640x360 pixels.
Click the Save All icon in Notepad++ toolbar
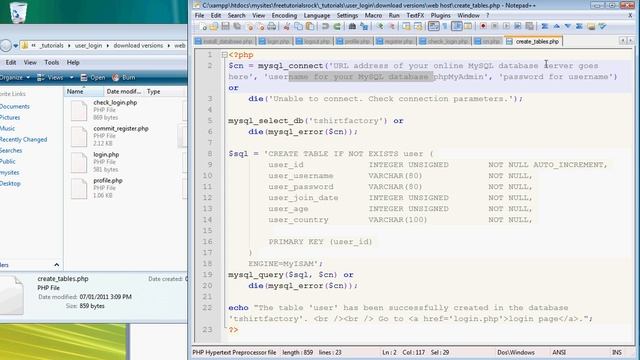pos(237,27)
